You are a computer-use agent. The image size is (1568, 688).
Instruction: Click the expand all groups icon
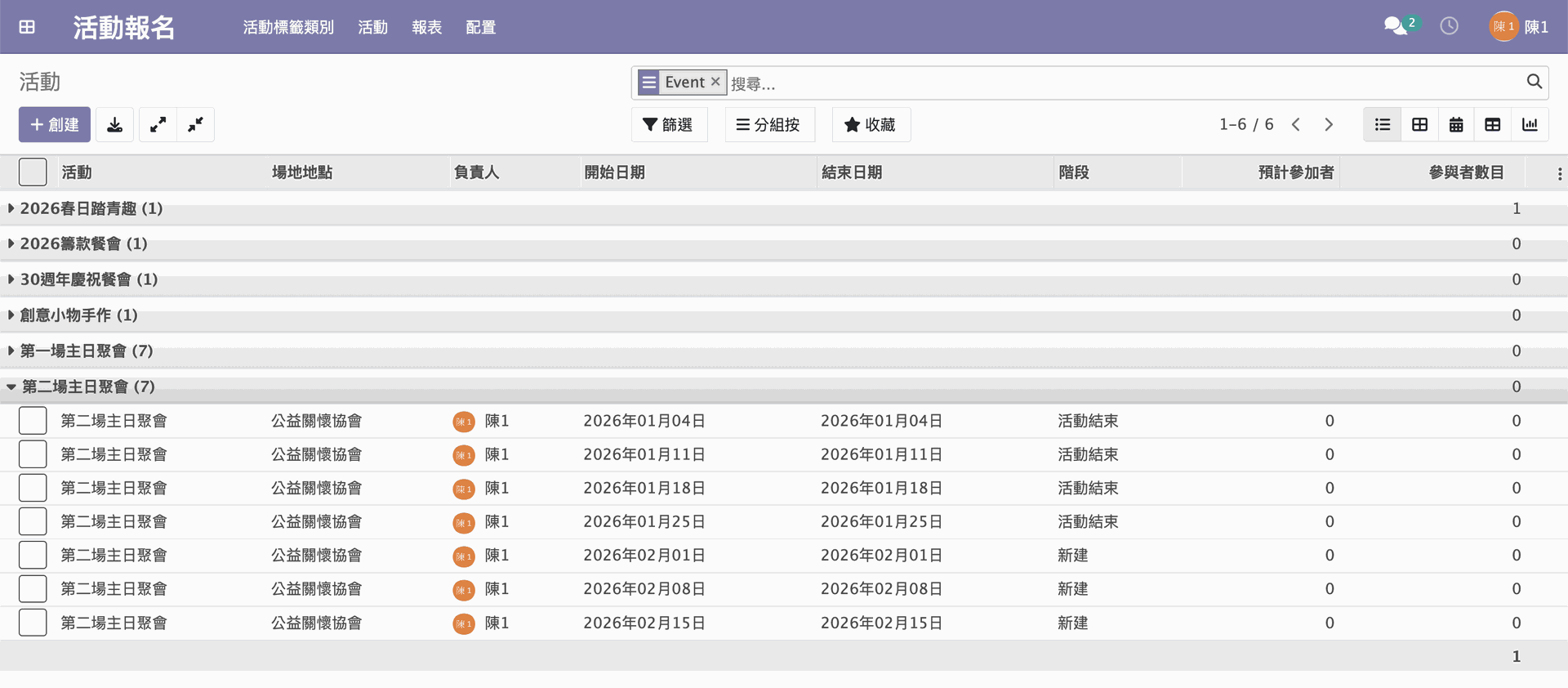[x=158, y=125]
